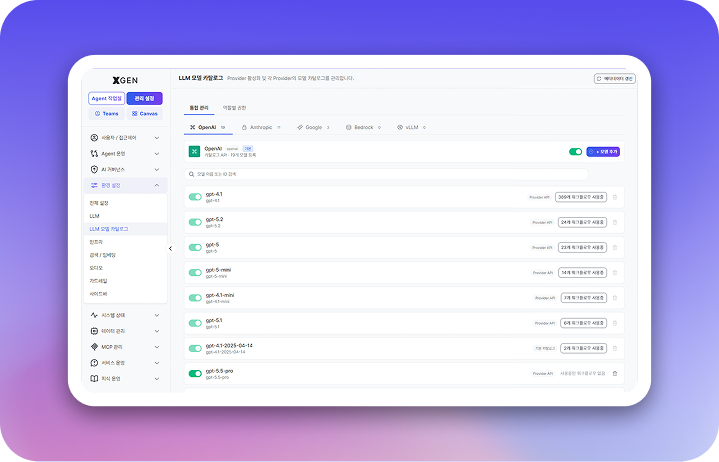Viewport: 719px width, 462px height.
Task: Click trash icon on gpt-5 row
Action: 615,248
